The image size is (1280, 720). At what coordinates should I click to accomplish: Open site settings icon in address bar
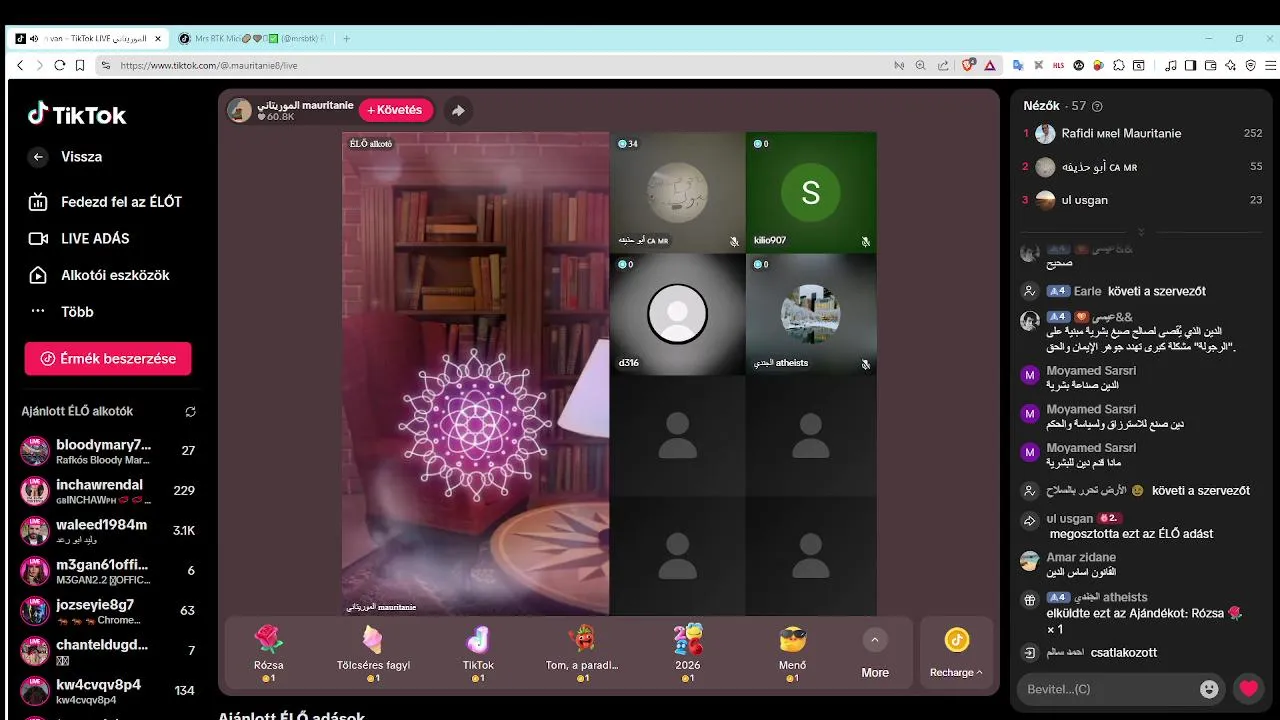click(x=105, y=65)
